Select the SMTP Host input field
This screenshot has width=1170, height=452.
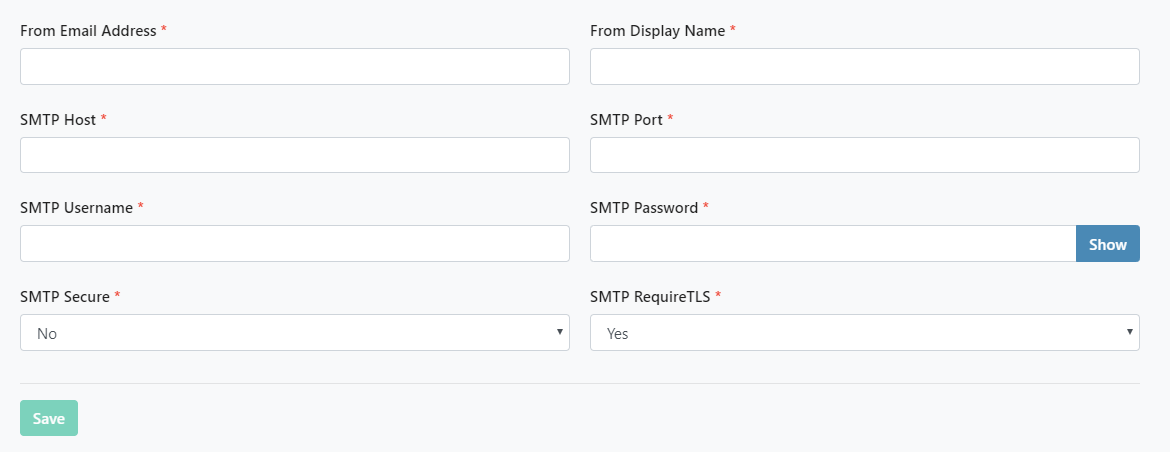pyautogui.click(x=294, y=155)
